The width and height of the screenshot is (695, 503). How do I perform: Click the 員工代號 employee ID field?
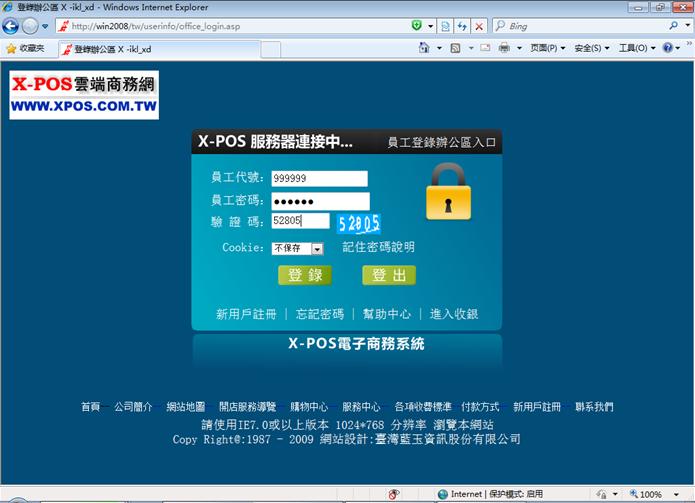pyautogui.click(x=319, y=179)
